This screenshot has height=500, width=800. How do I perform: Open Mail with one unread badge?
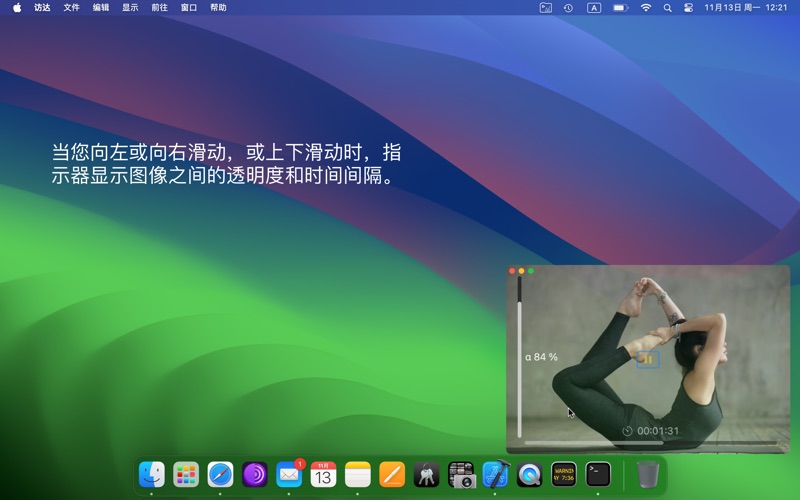click(289, 474)
